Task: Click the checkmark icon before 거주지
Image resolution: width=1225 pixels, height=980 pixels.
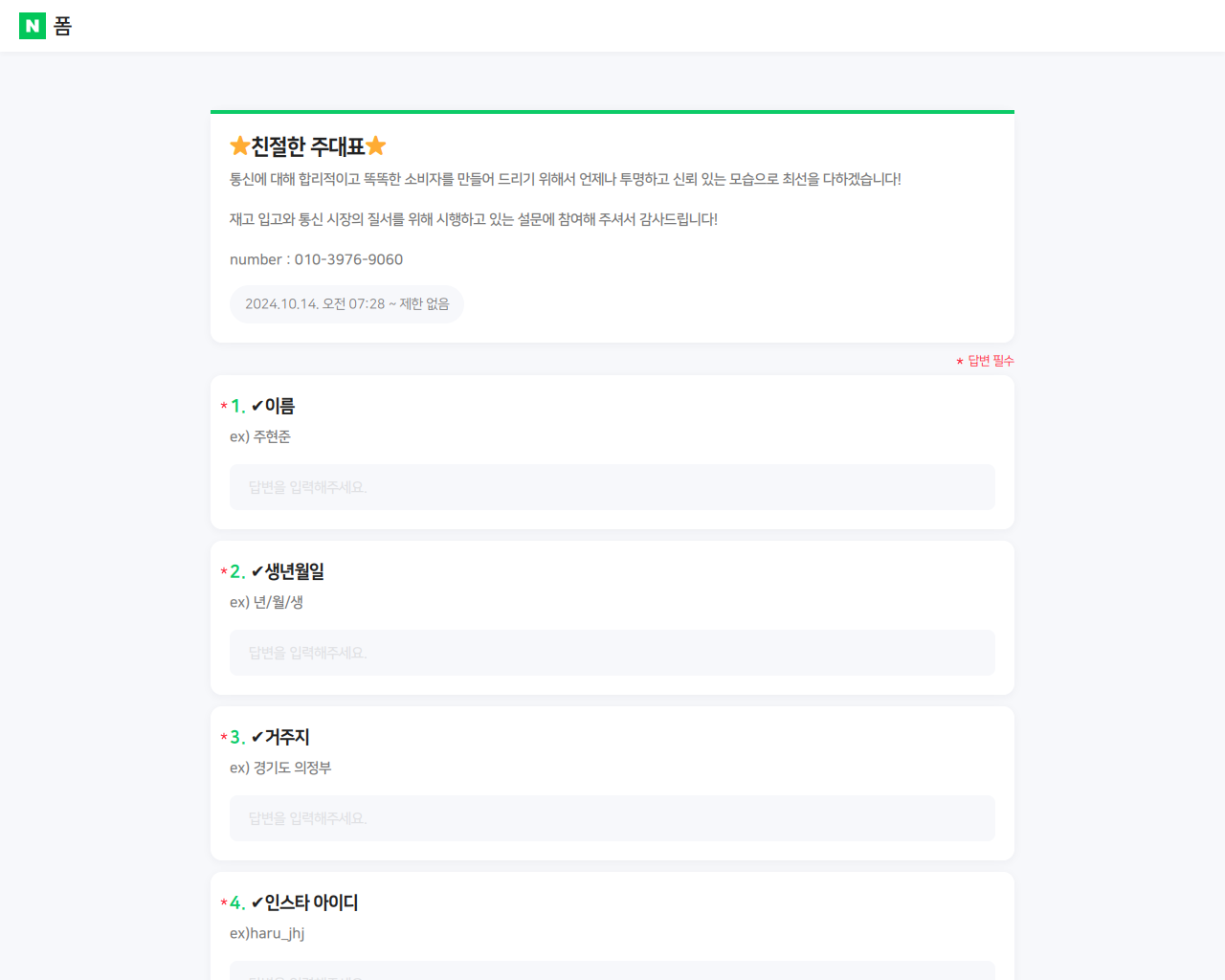Action: click(x=256, y=737)
